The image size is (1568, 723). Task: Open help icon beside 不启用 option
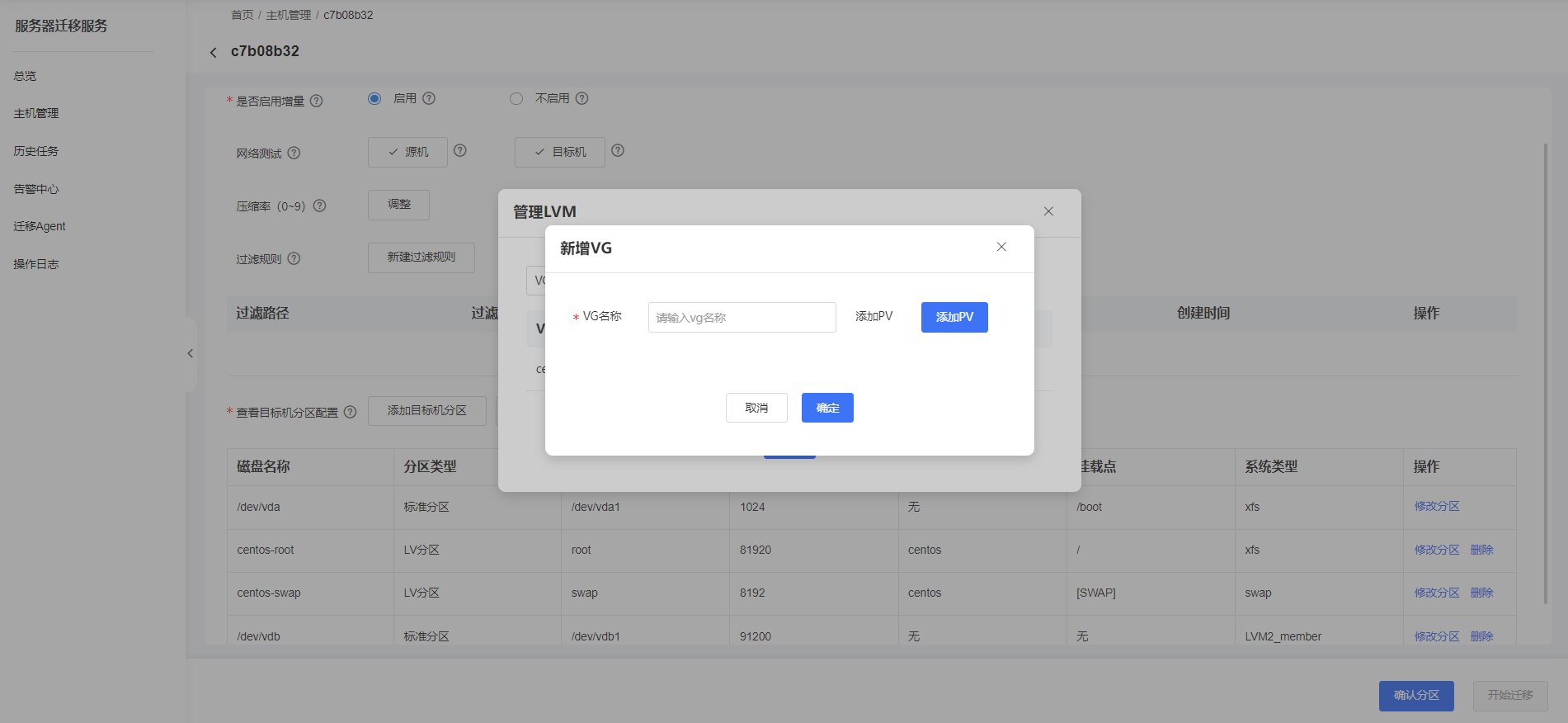click(x=582, y=98)
